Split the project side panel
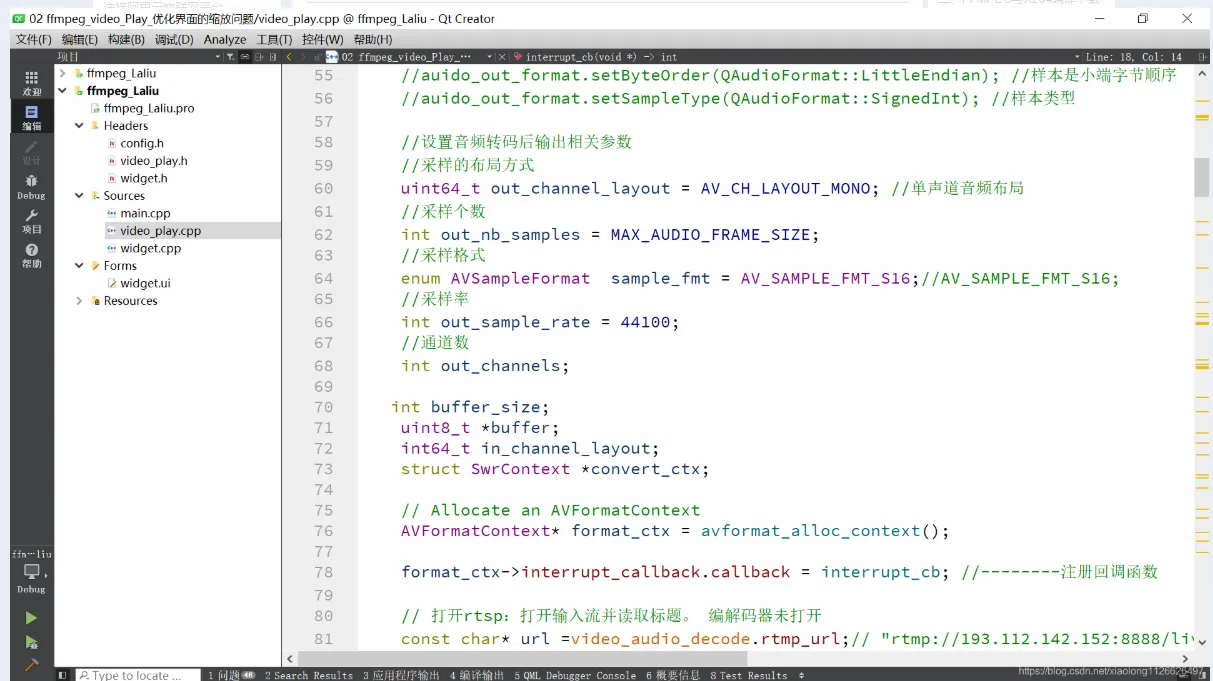The height and width of the screenshot is (681, 1213). (x=259, y=57)
